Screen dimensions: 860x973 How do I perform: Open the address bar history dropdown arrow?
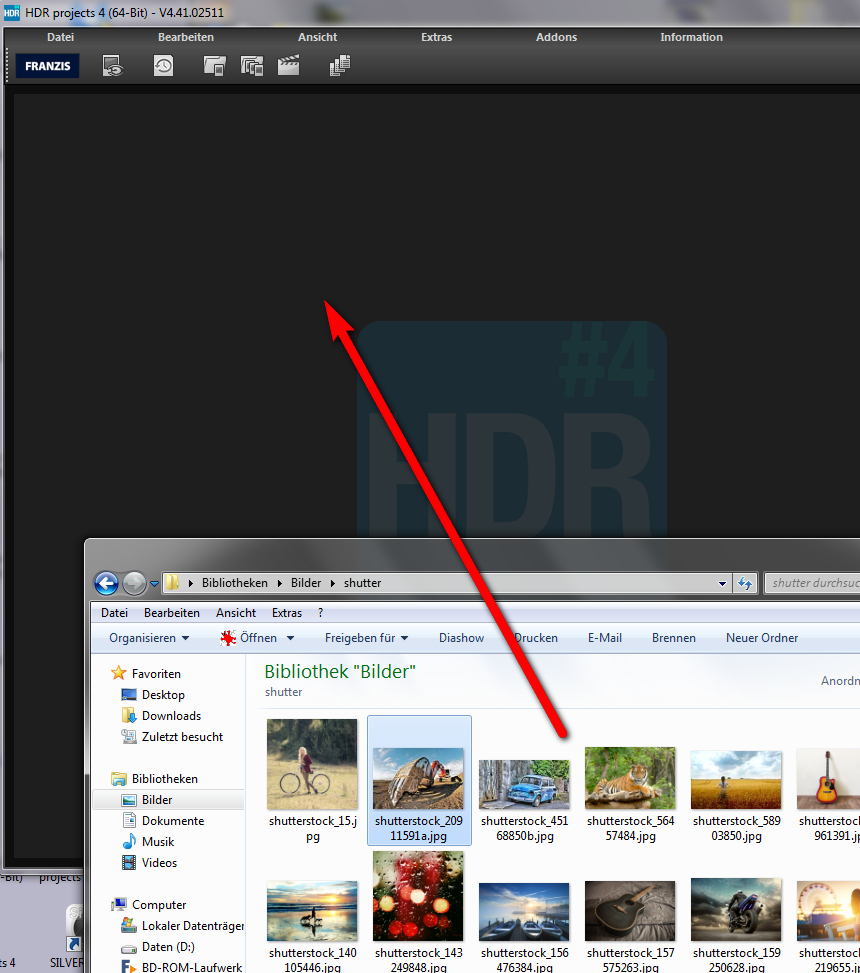click(x=722, y=583)
